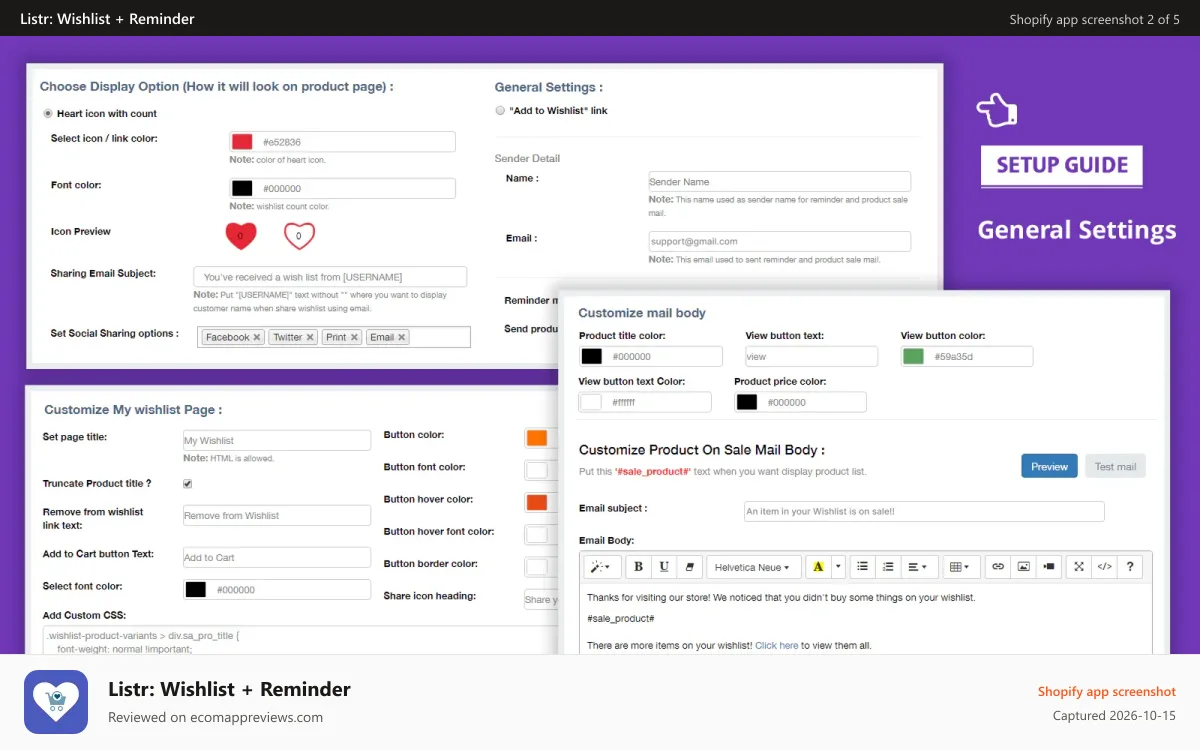1200x750 pixels.
Task: Click the eraser remove-format icon
Action: 689,567
